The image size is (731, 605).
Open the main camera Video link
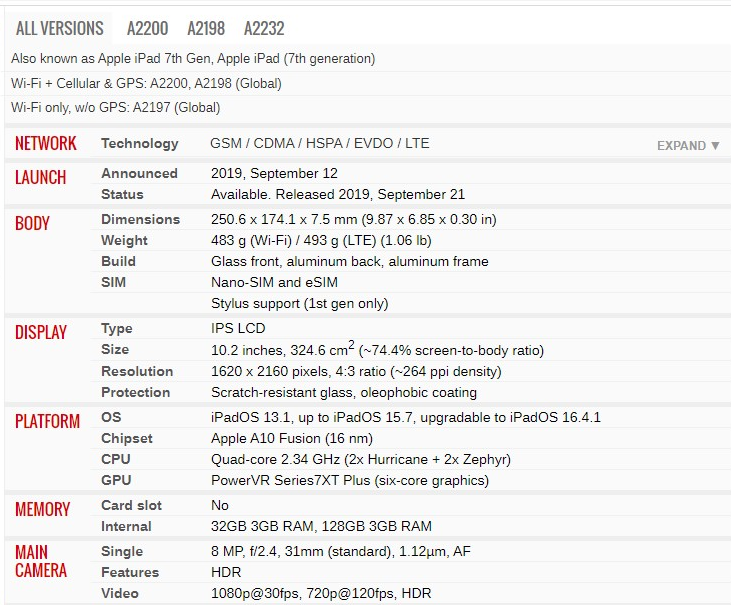coord(120,593)
